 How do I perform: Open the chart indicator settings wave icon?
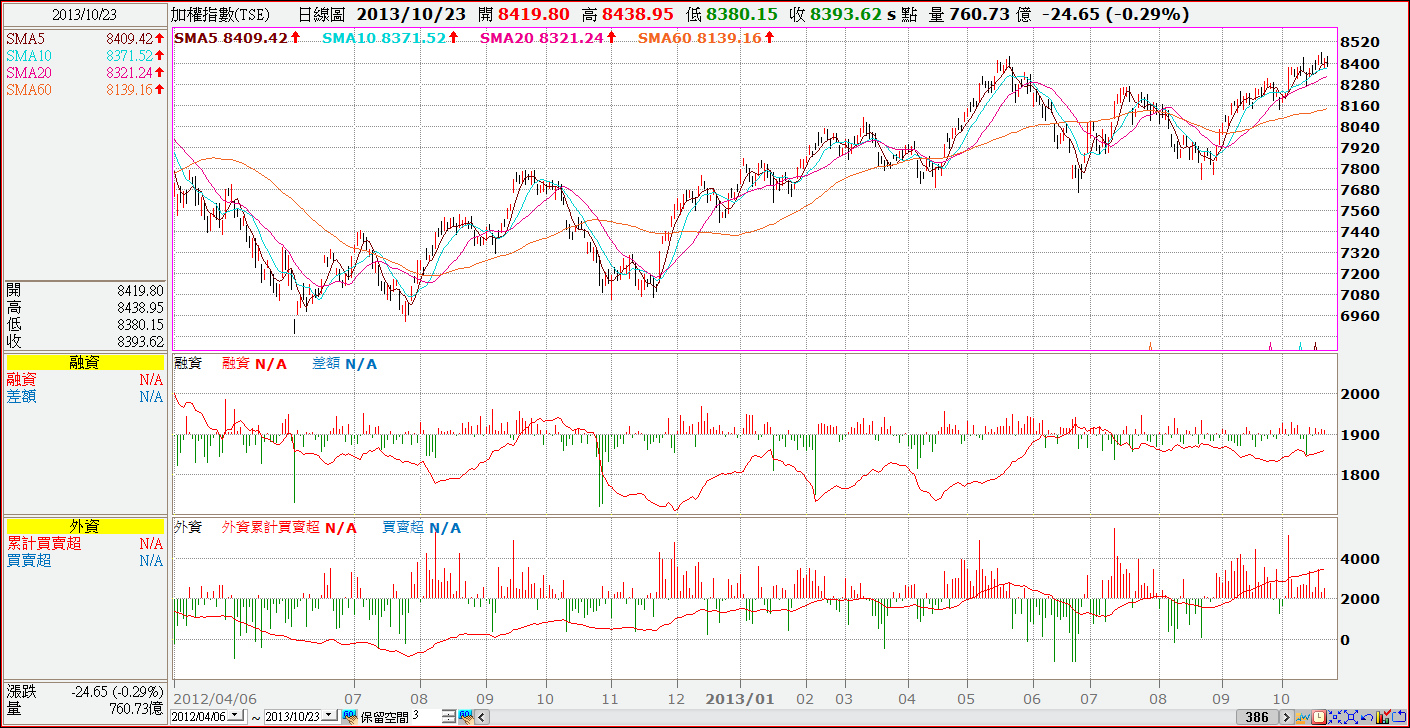tap(1303, 717)
